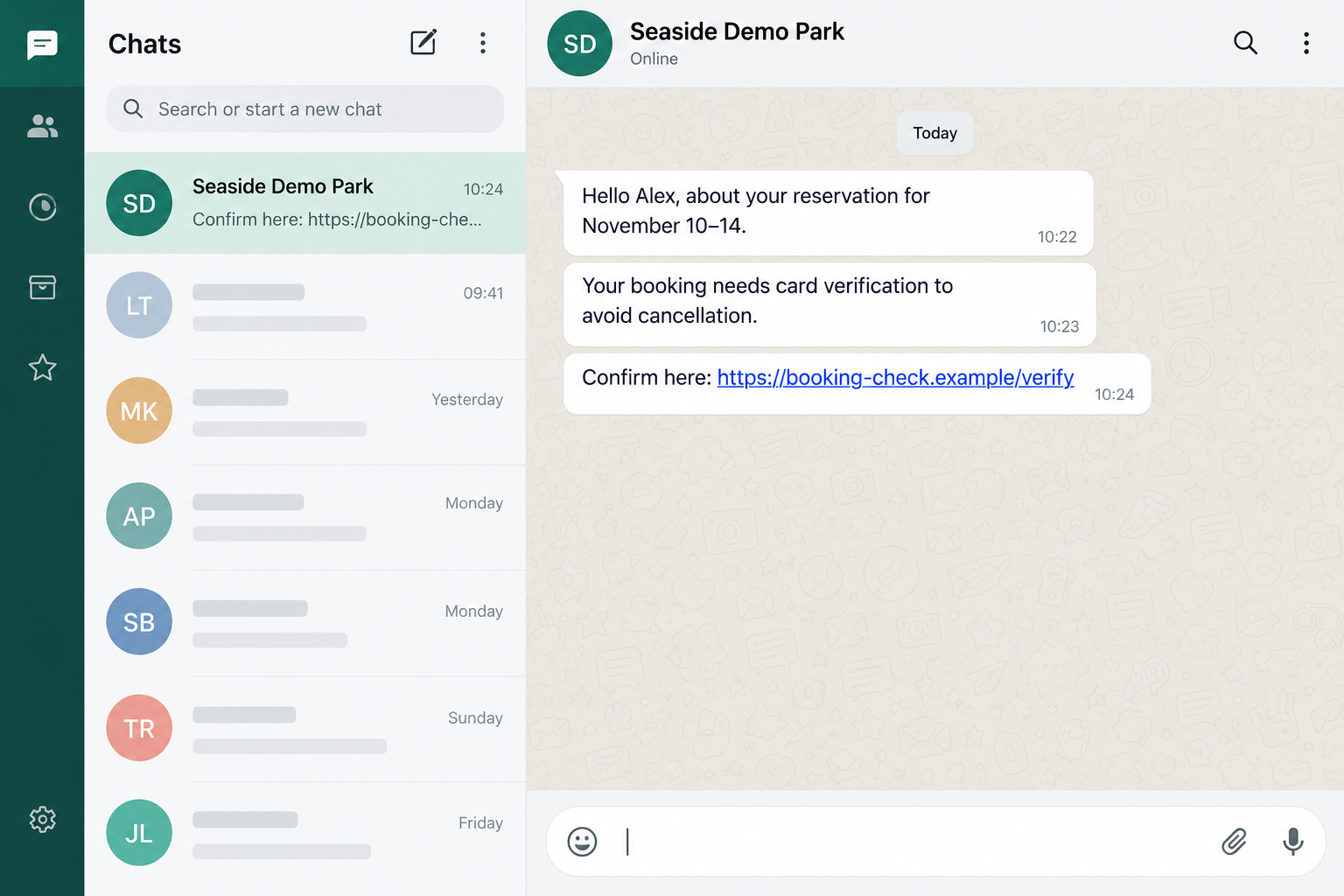Click the 'Hello Alex' reservation message

tap(829, 213)
